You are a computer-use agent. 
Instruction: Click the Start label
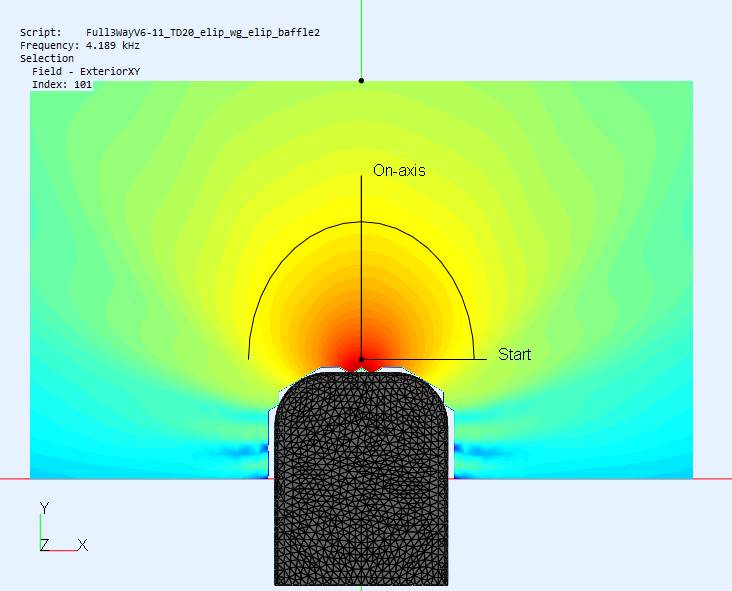(514, 354)
